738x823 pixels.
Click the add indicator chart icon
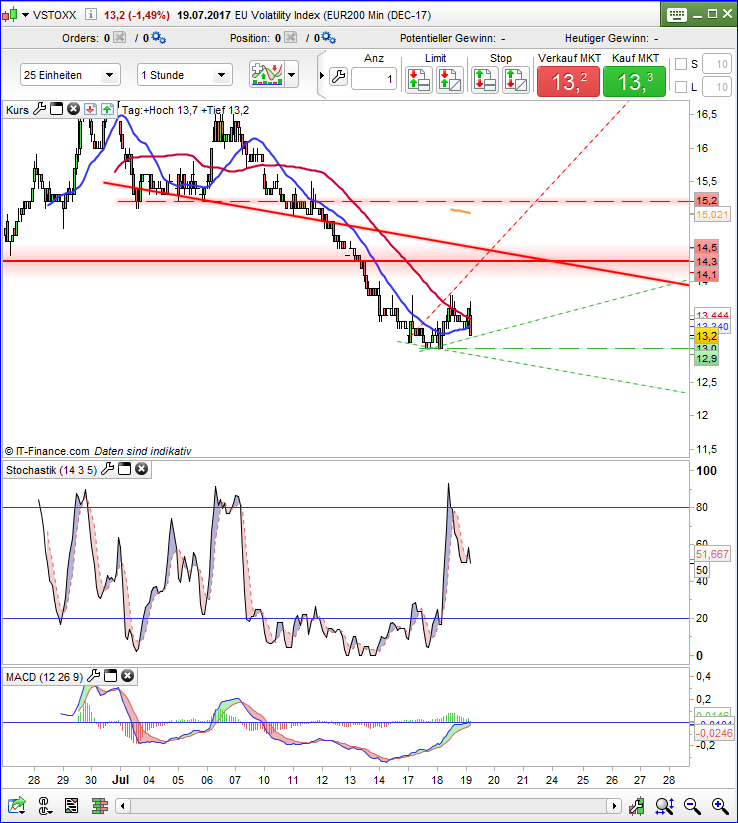[x=267, y=74]
